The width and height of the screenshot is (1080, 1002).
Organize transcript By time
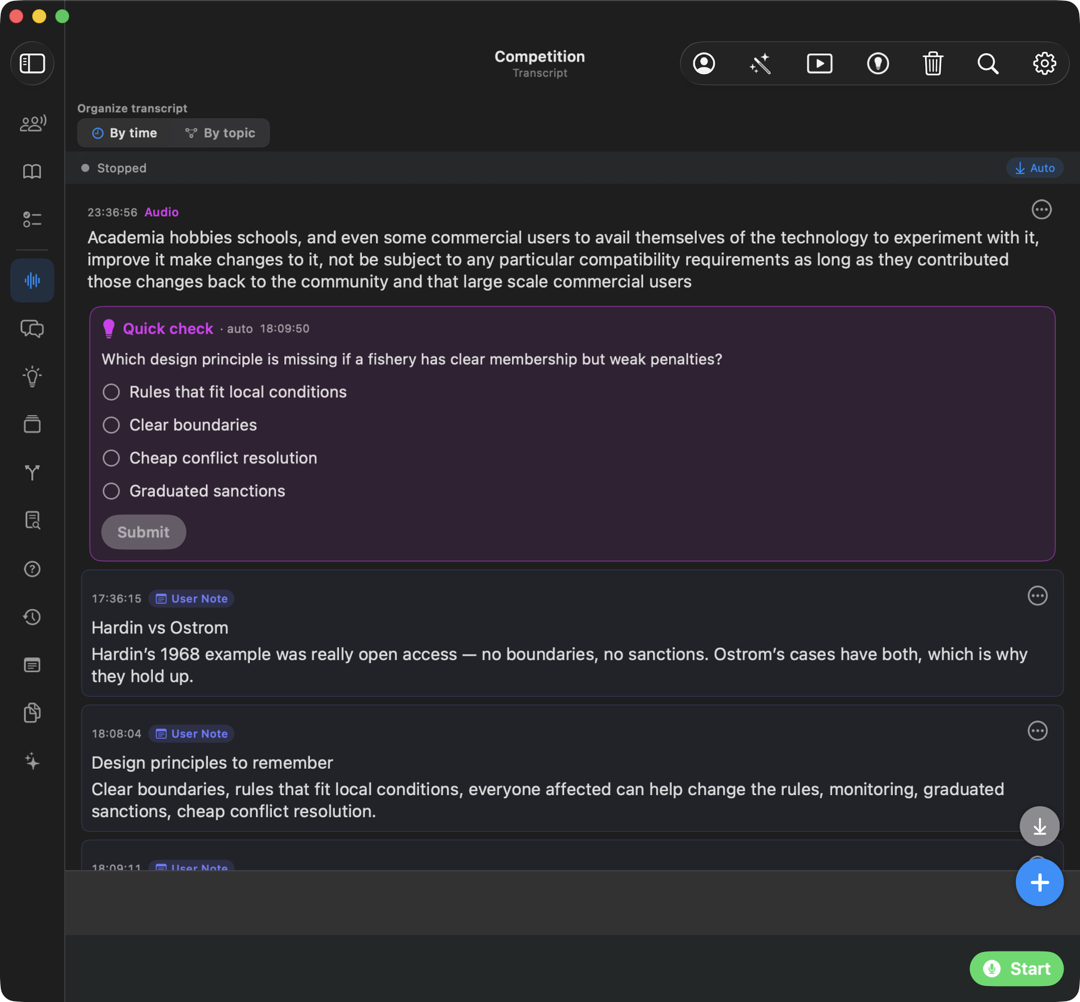[125, 133]
